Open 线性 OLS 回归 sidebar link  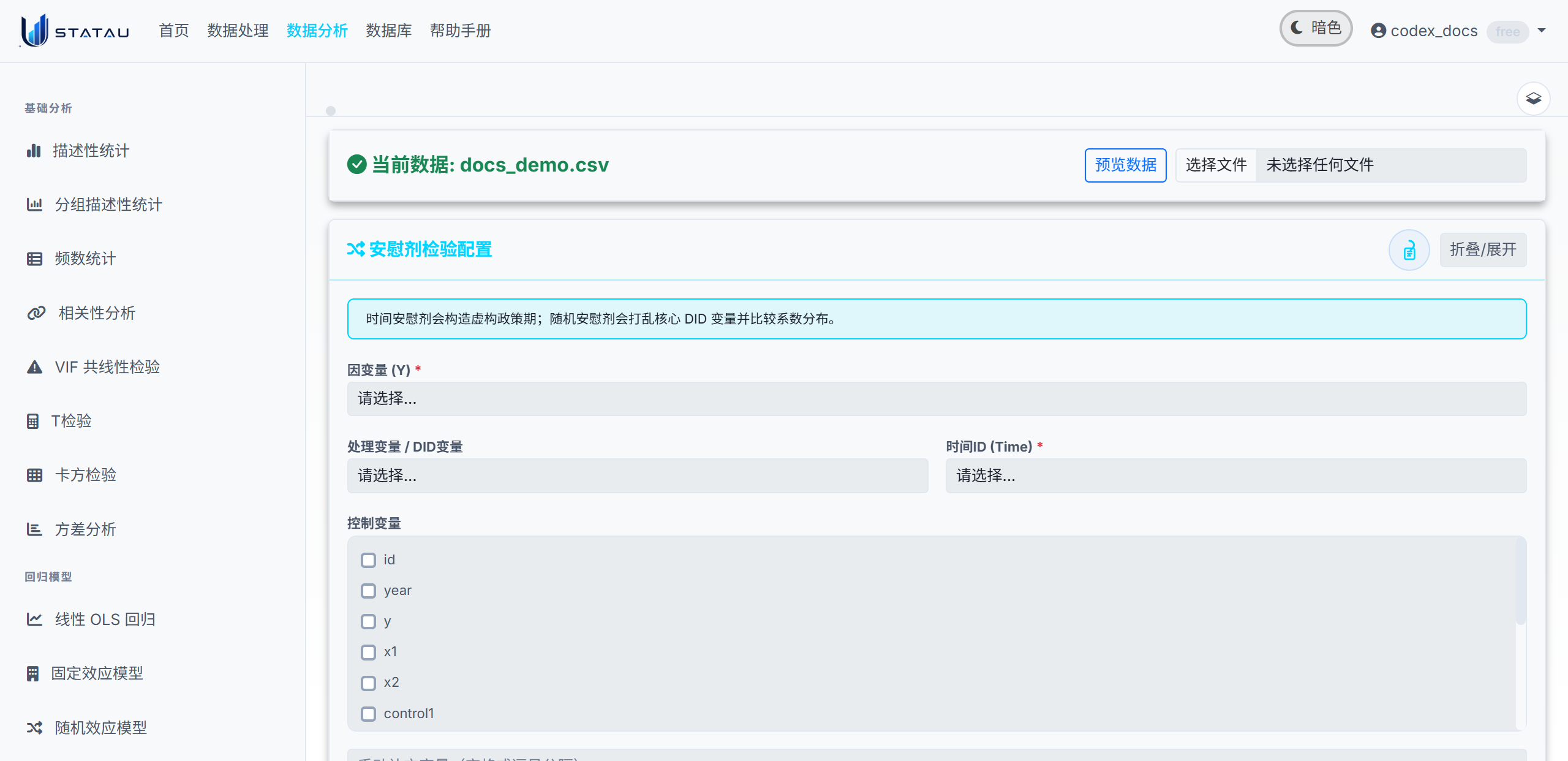click(105, 619)
